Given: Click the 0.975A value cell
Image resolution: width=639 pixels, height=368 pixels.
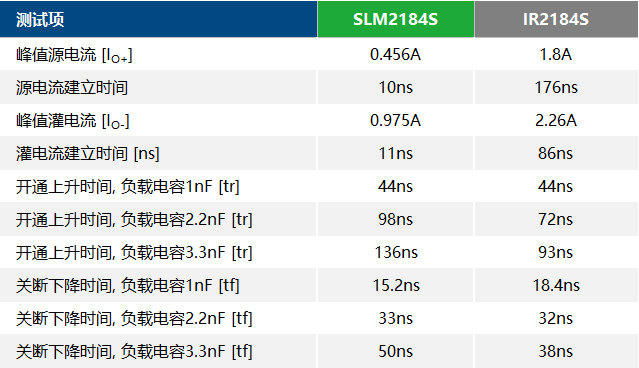Looking at the screenshot, I should pyautogui.click(x=396, y=120).
